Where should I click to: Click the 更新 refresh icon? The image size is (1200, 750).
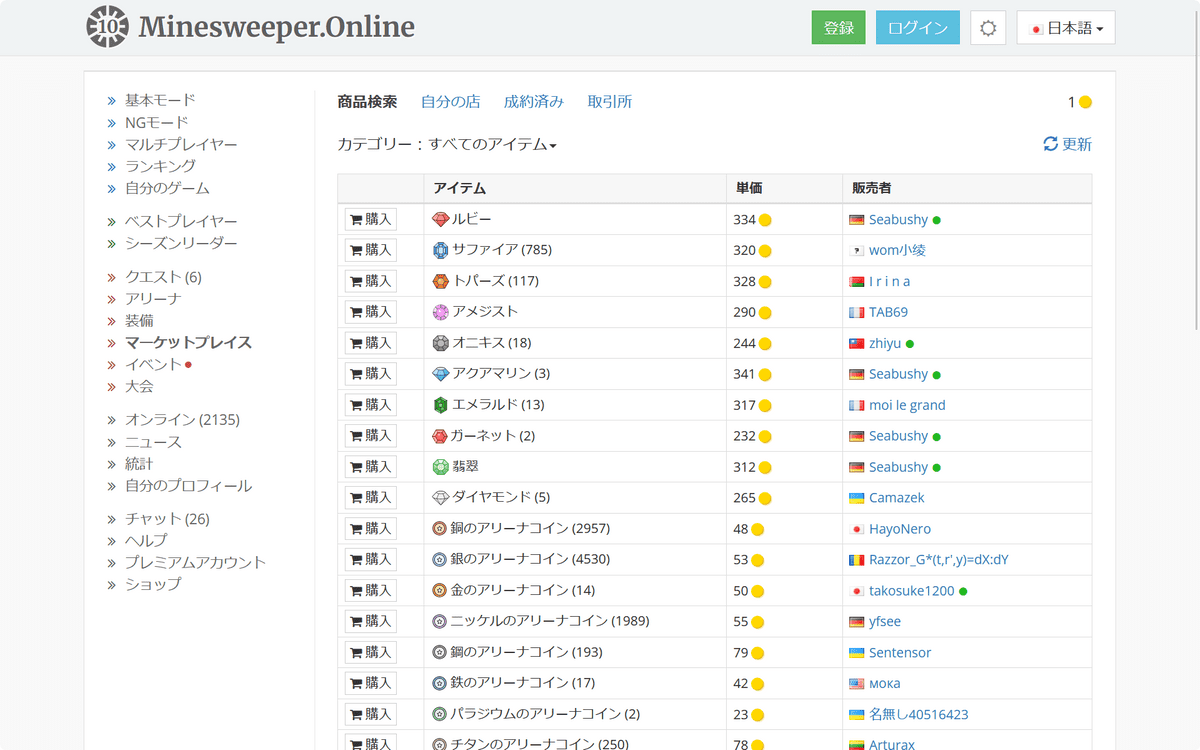(x=1050, y=144)
